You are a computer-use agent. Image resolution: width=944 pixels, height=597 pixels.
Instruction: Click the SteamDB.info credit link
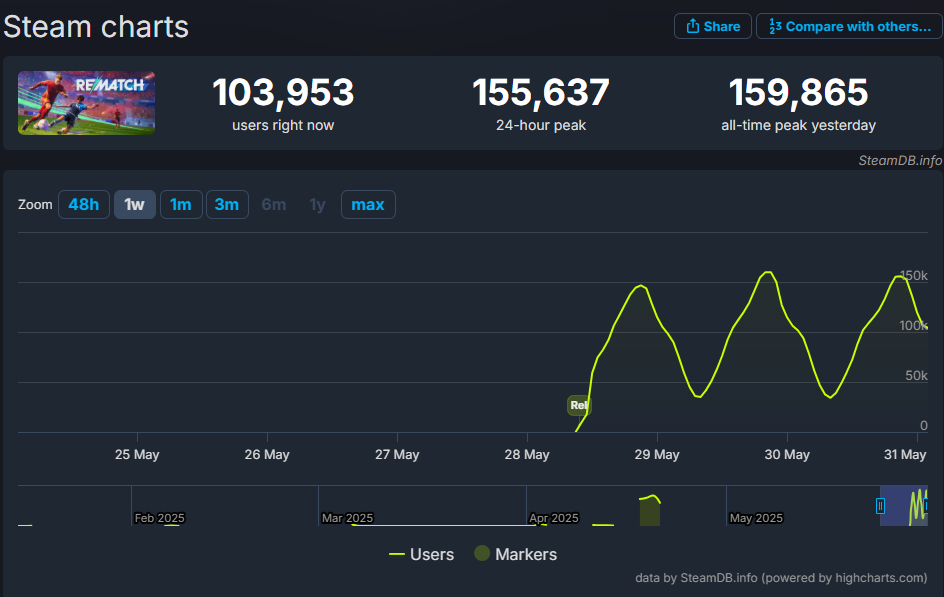pos(900,160)
